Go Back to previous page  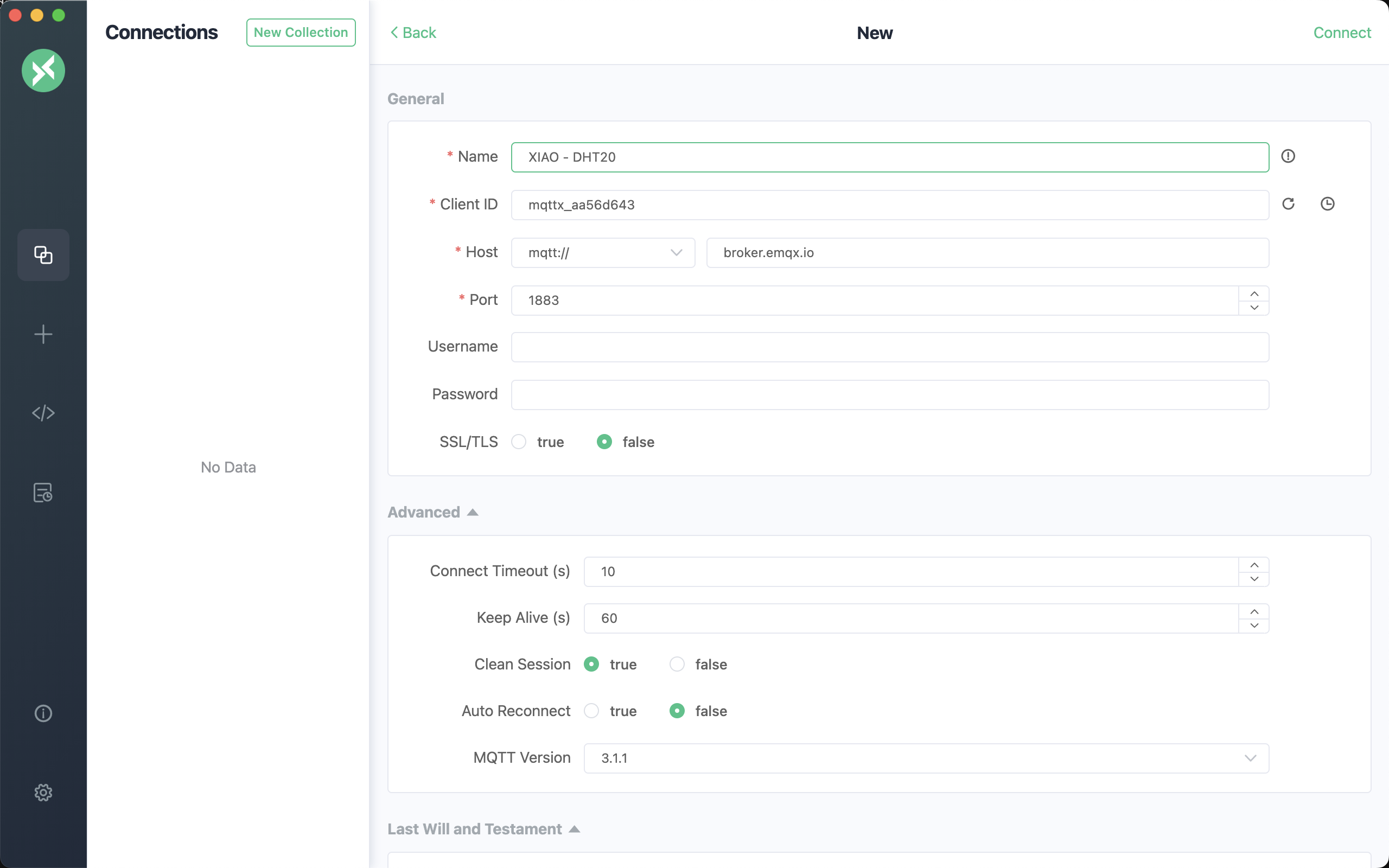tap(413, 33)
